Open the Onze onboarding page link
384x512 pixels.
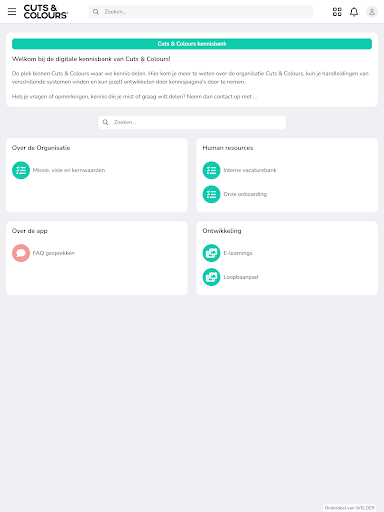(245, 194)
